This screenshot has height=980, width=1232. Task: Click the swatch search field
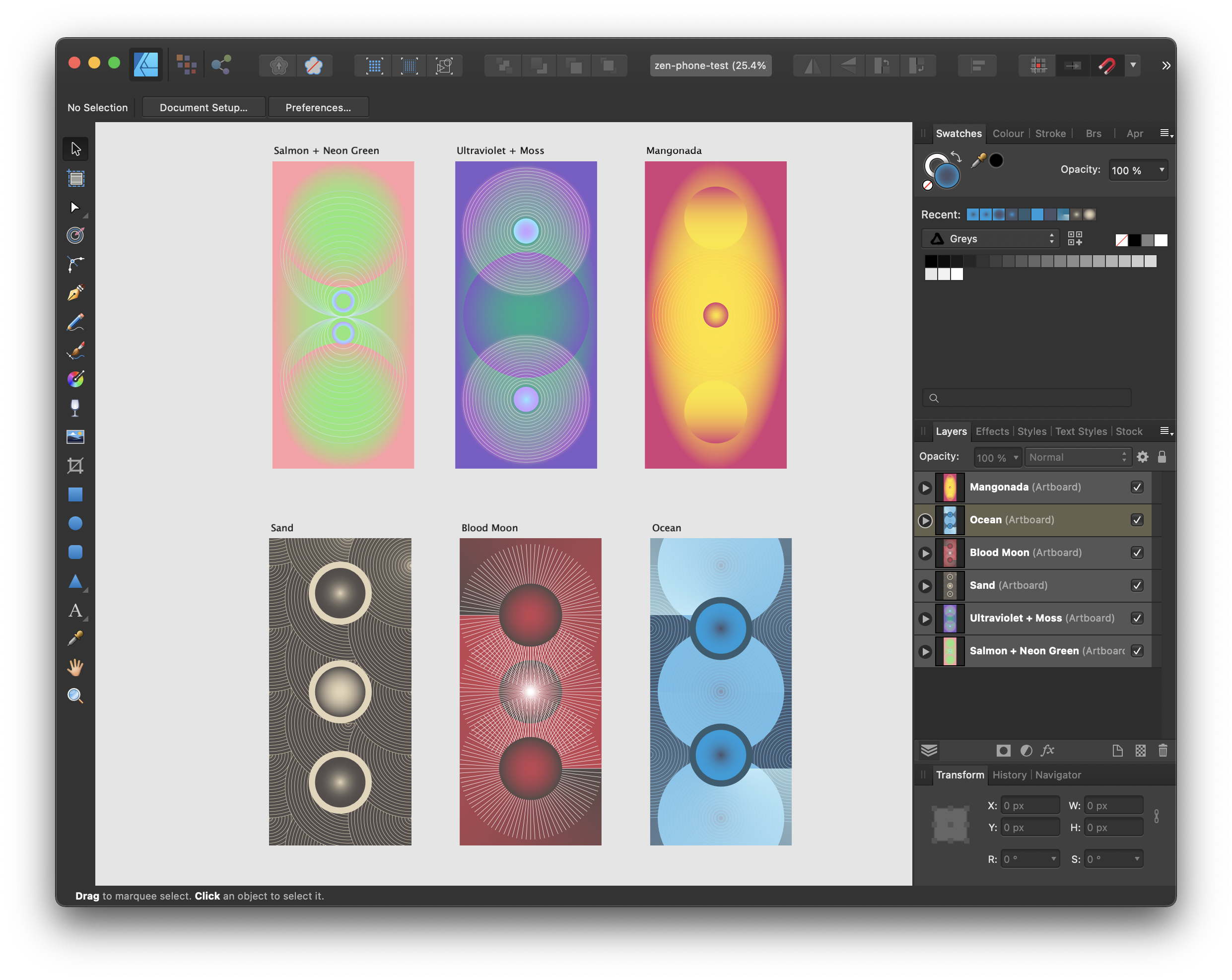point(1027,398)
